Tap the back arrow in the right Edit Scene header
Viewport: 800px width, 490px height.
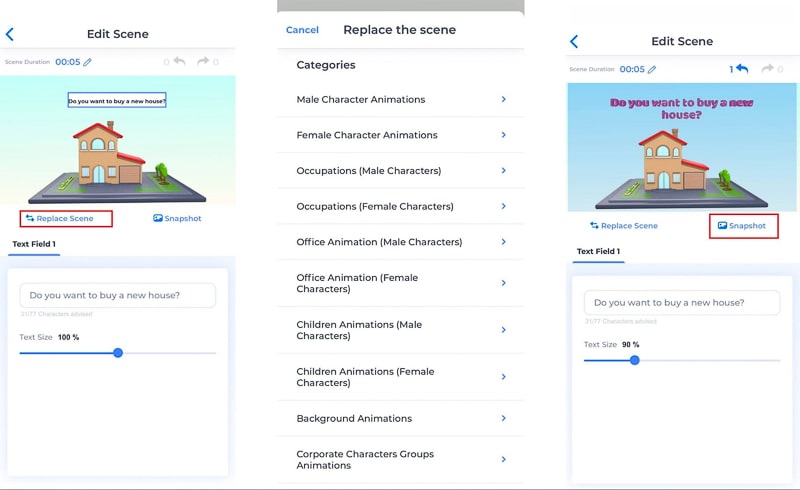[x=574, y=41]
